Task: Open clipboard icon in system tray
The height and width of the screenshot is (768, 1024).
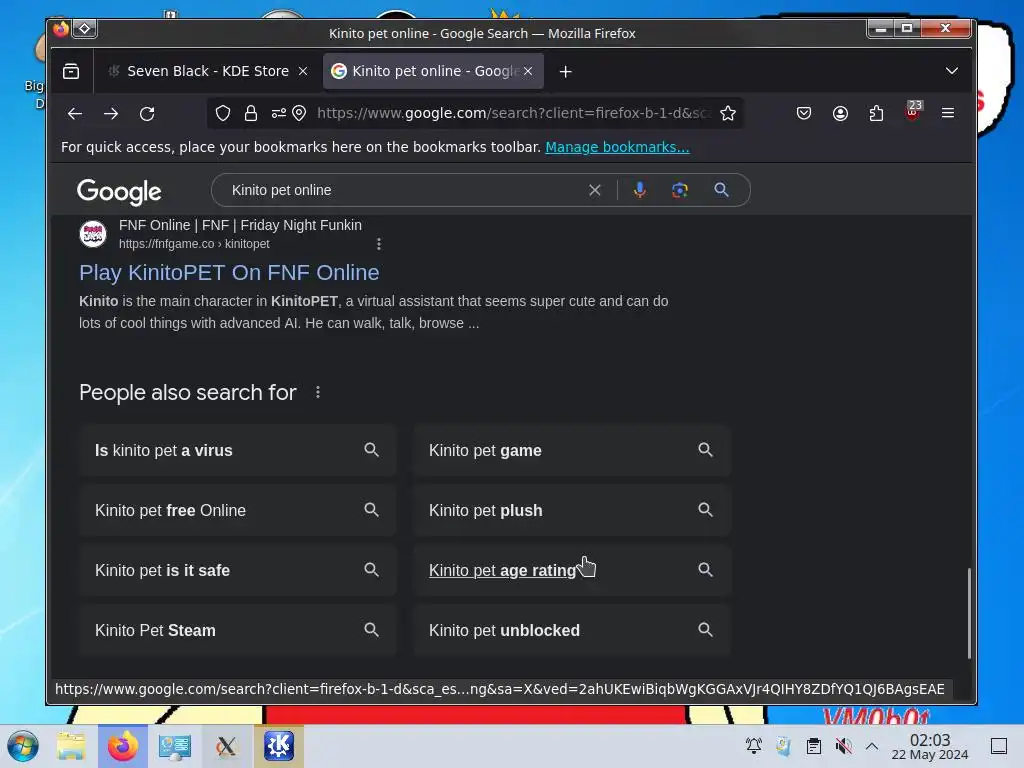Action: (x=814, y=746)
